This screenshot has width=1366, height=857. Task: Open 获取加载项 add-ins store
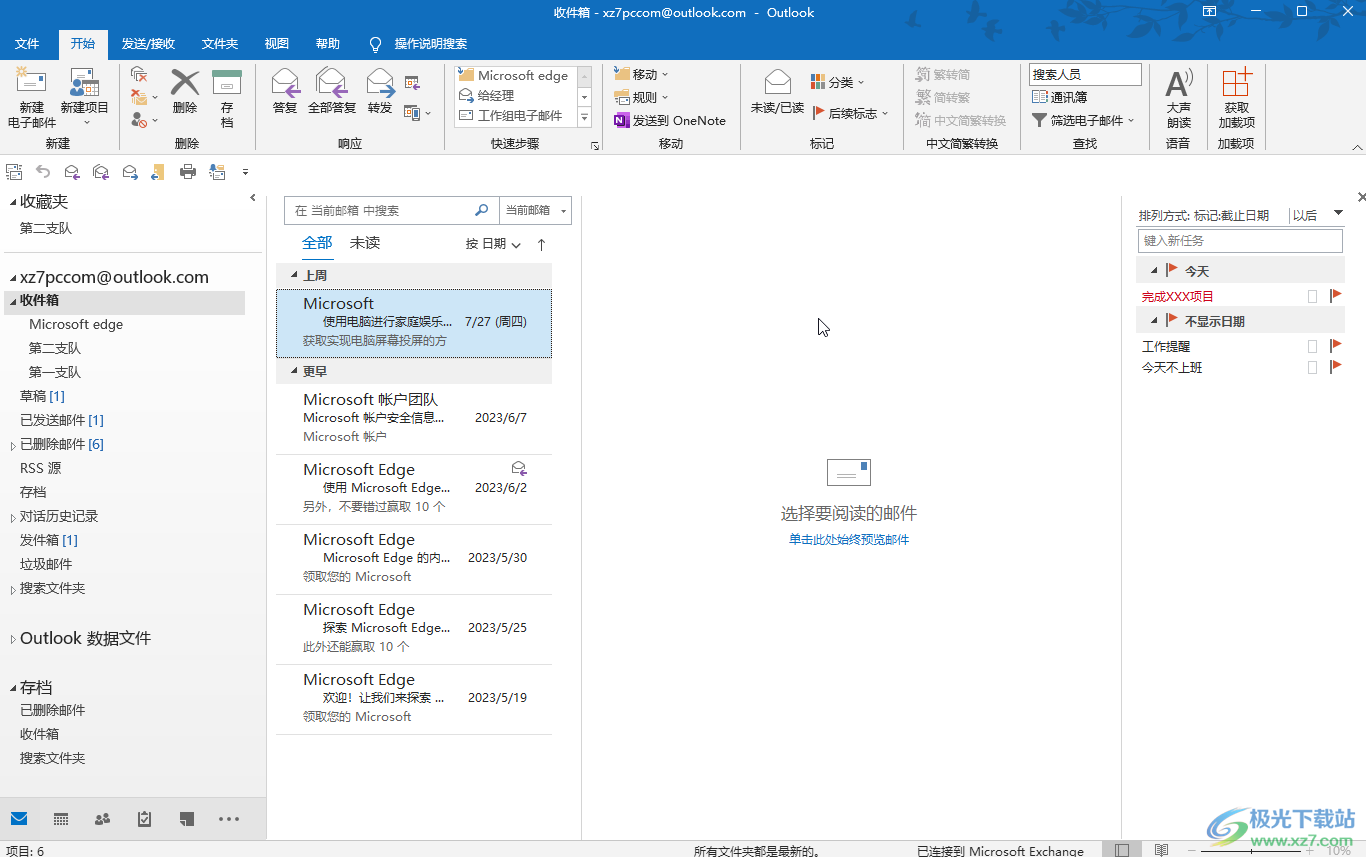pos(1237,99)
